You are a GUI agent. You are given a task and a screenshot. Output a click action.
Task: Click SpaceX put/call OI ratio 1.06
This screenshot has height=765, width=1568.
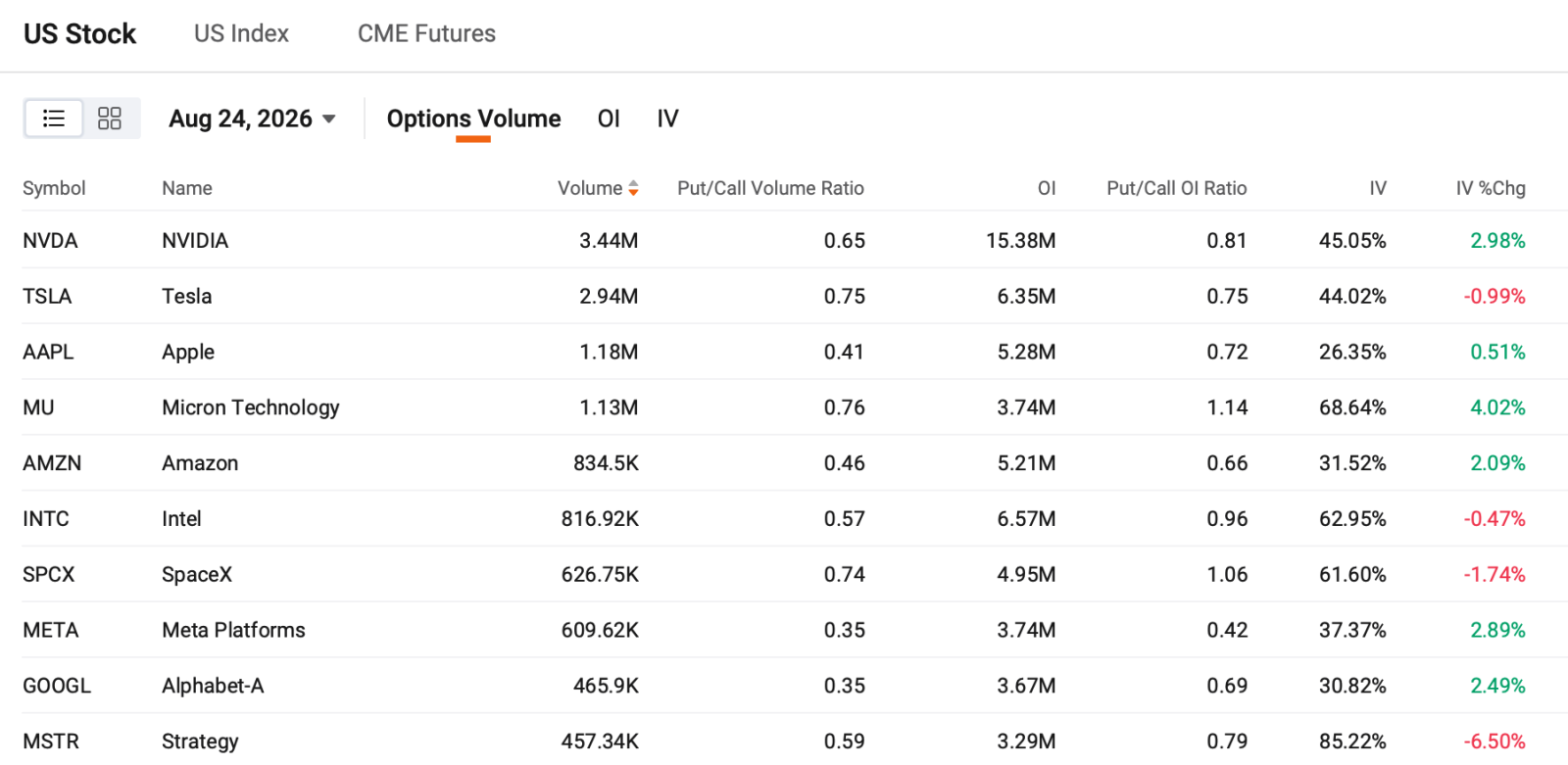point(1227,574)
